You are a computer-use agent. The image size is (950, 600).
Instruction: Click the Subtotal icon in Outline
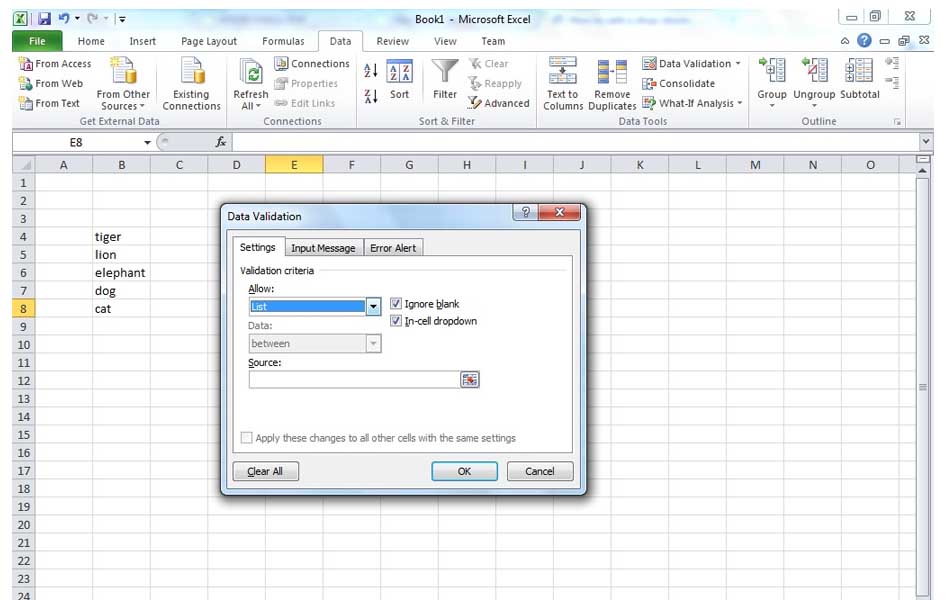(x=859, y=72)
